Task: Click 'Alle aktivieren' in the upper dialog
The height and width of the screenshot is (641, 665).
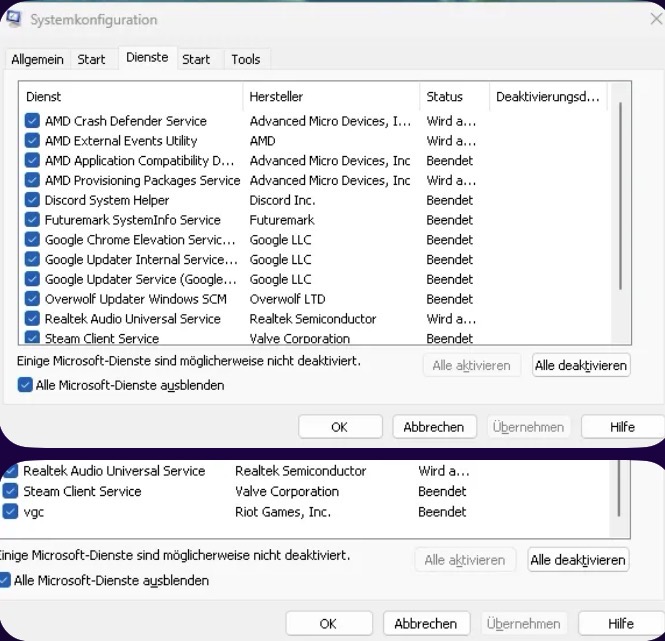Action: coord(472,365)
